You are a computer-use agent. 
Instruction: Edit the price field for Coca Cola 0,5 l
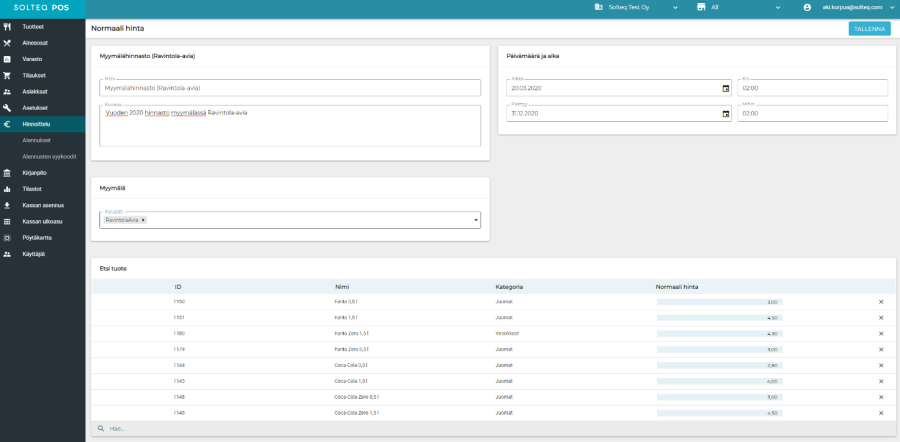click(718, 365)
